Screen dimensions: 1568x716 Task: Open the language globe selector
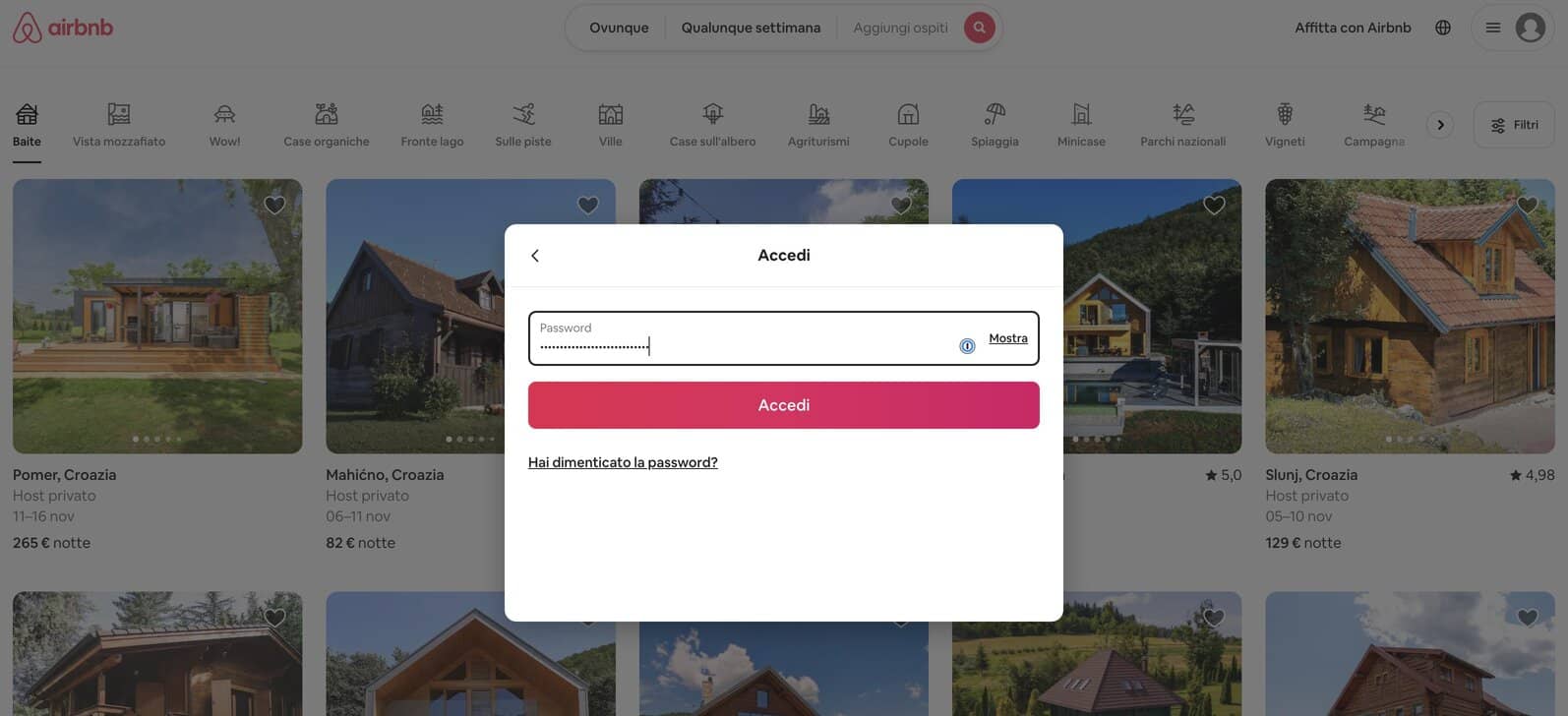tap(1443, 28)
